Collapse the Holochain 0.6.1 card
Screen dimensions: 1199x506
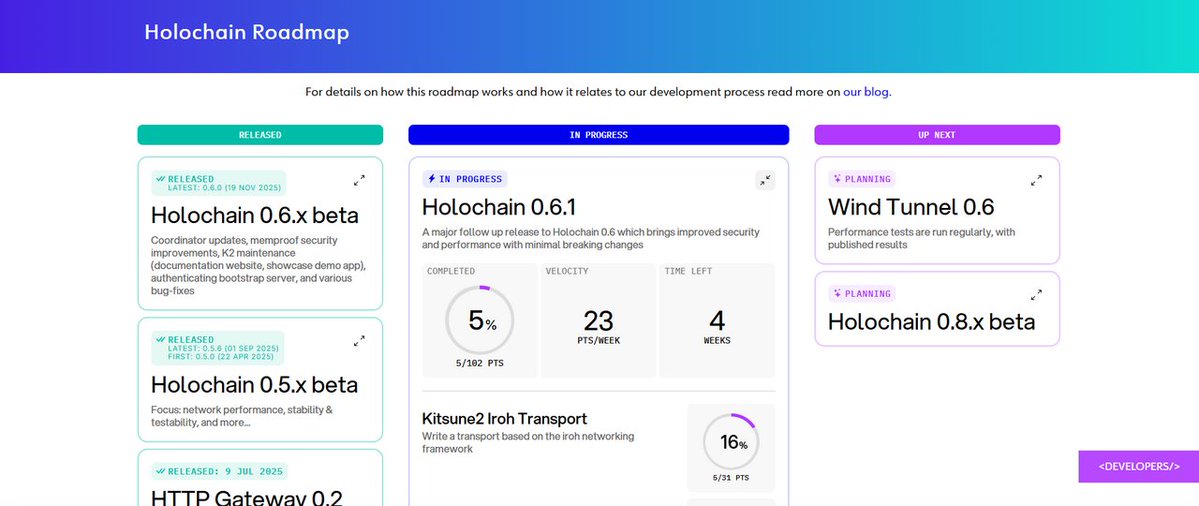pos(765,180)
